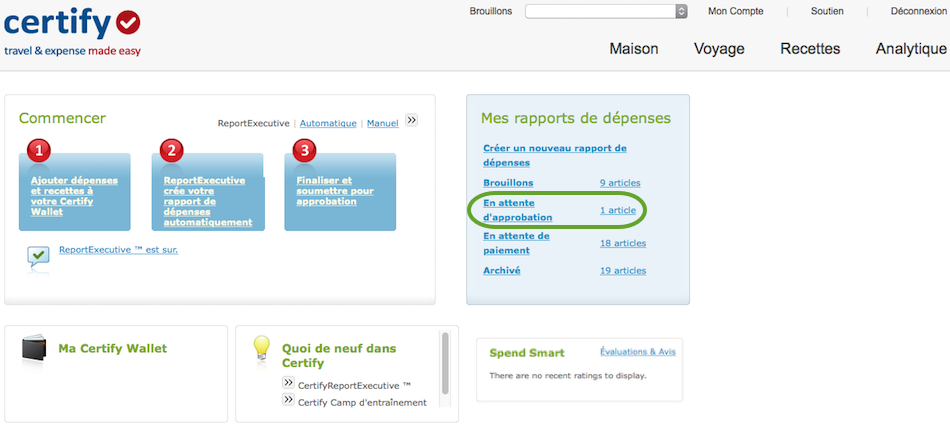Open the Évaluations & Avis link

(x=638, y=352)
